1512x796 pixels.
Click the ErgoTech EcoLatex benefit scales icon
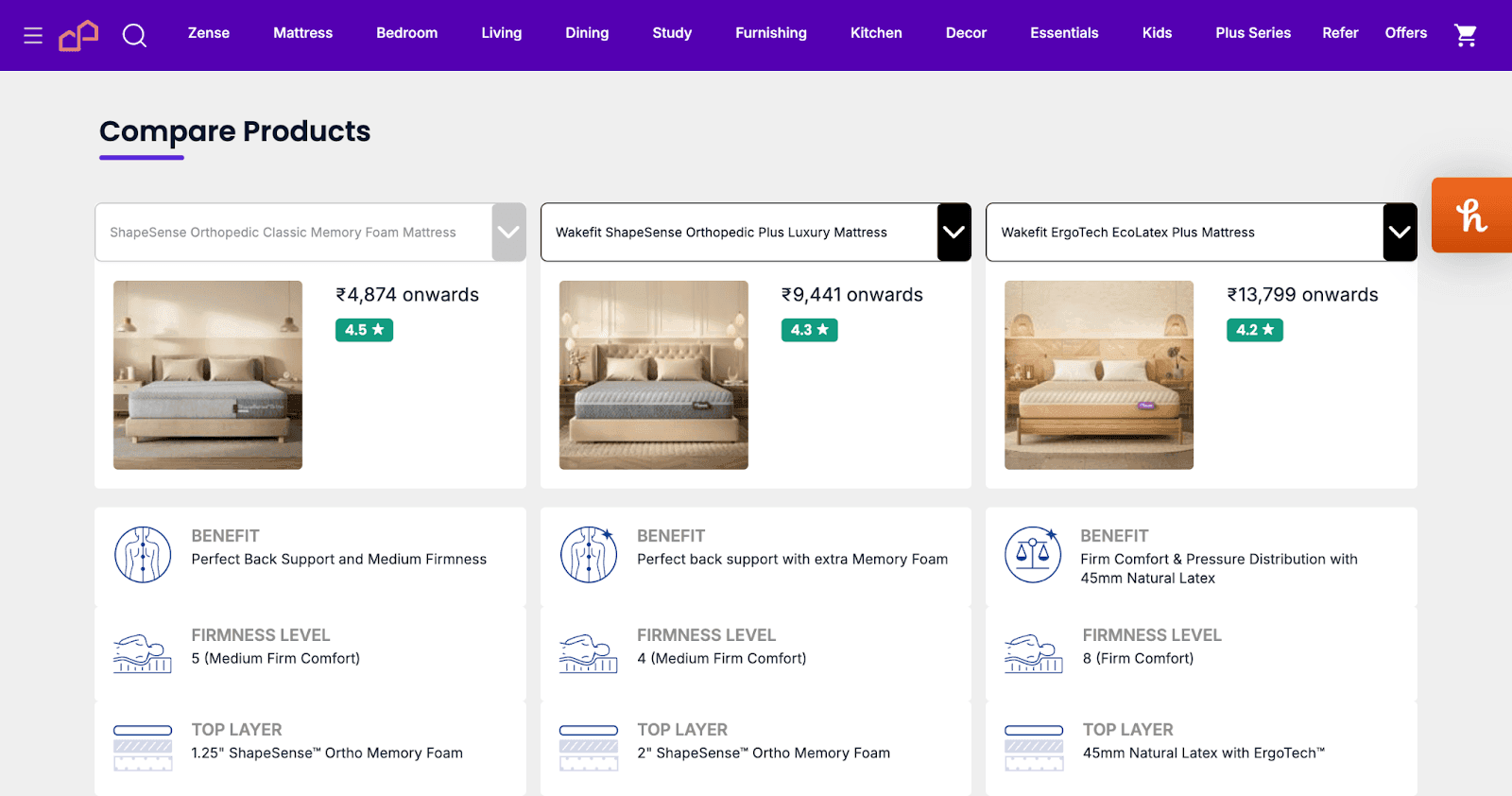[1033, 555]
